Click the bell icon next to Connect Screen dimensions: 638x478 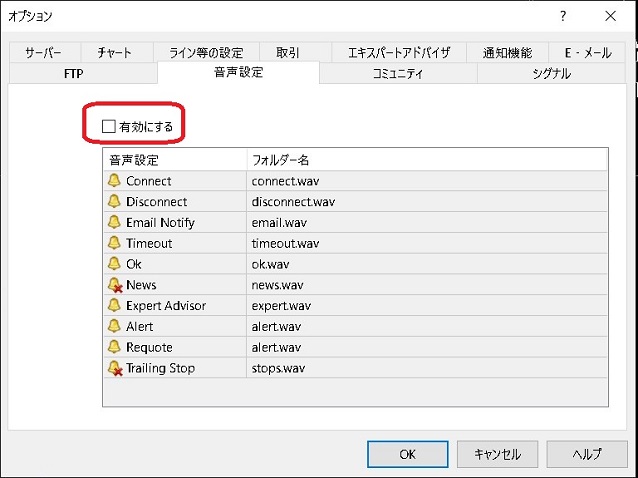[x=114, y=181]
